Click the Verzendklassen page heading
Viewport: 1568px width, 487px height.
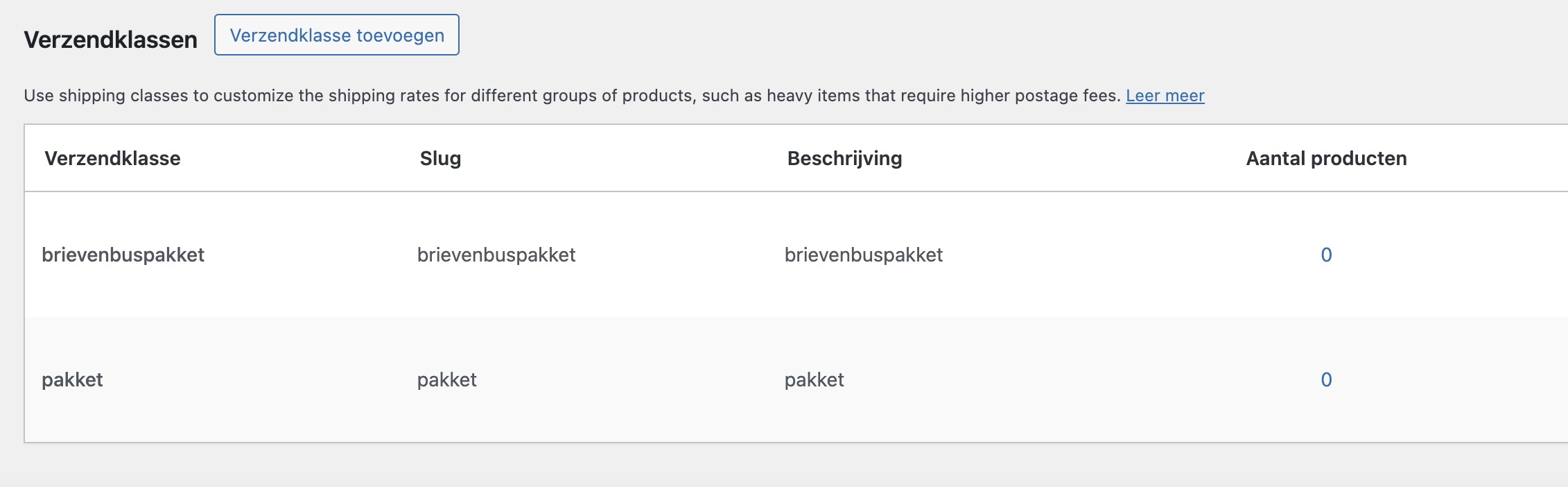(x=110, y=40)
